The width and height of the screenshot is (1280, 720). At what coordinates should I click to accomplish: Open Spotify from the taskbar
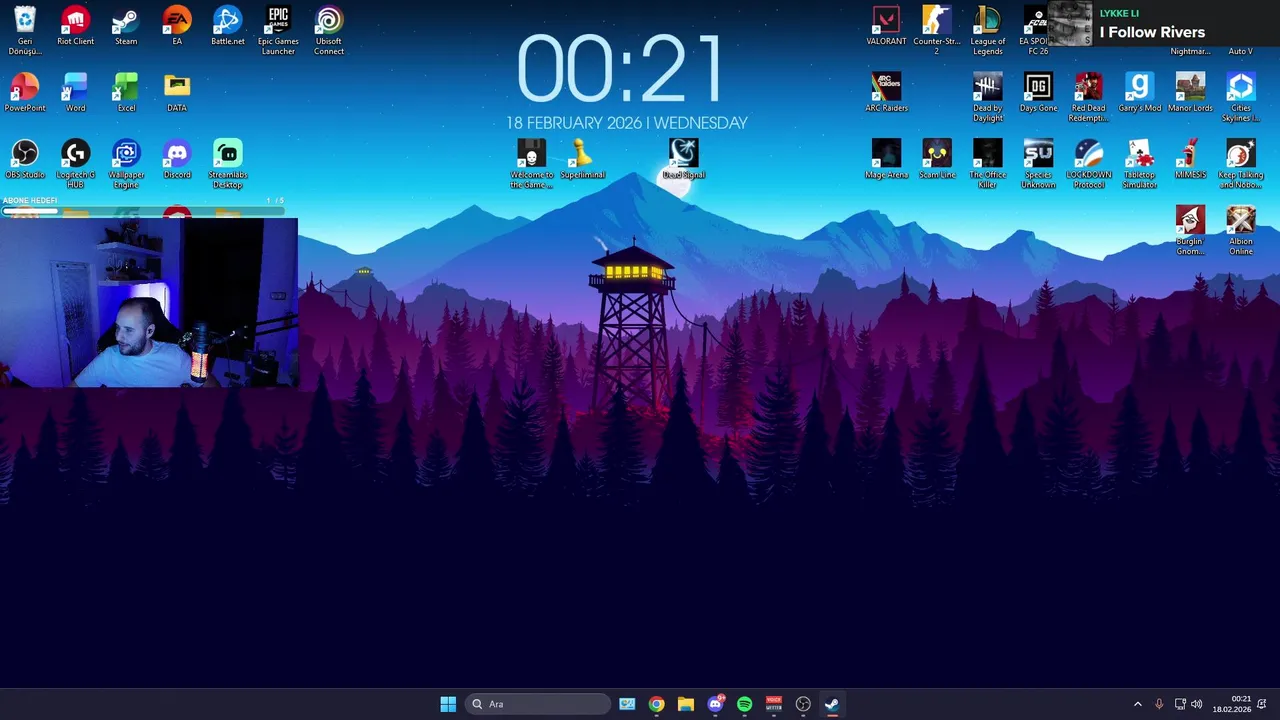click(x=744, y=704)
